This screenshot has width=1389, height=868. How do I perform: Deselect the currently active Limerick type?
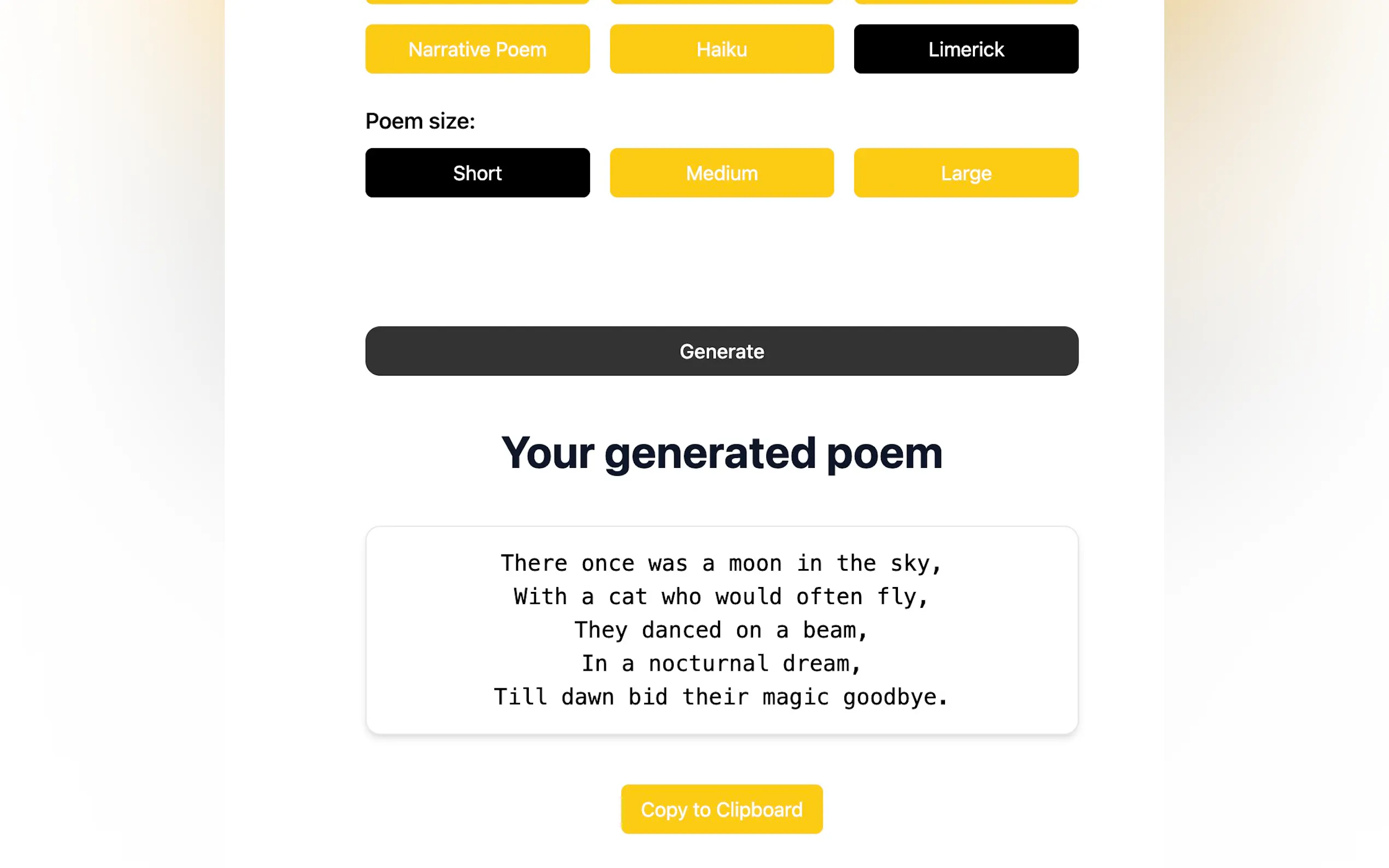tap(966, 49)
